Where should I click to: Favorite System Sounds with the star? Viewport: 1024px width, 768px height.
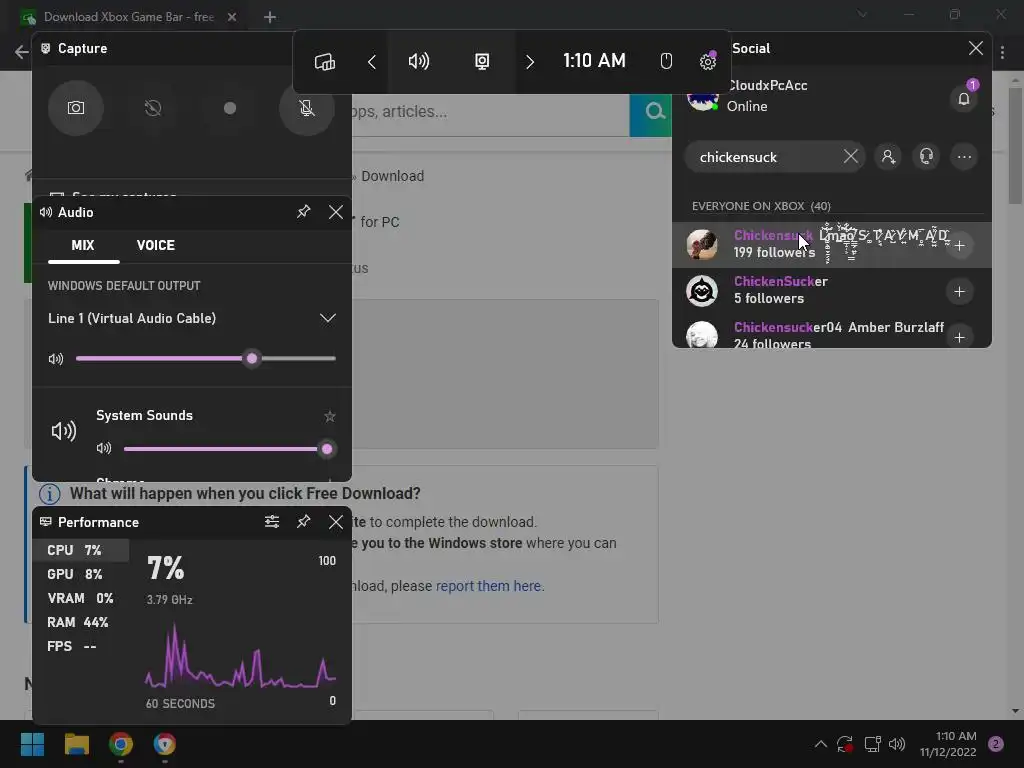(330, 416)
